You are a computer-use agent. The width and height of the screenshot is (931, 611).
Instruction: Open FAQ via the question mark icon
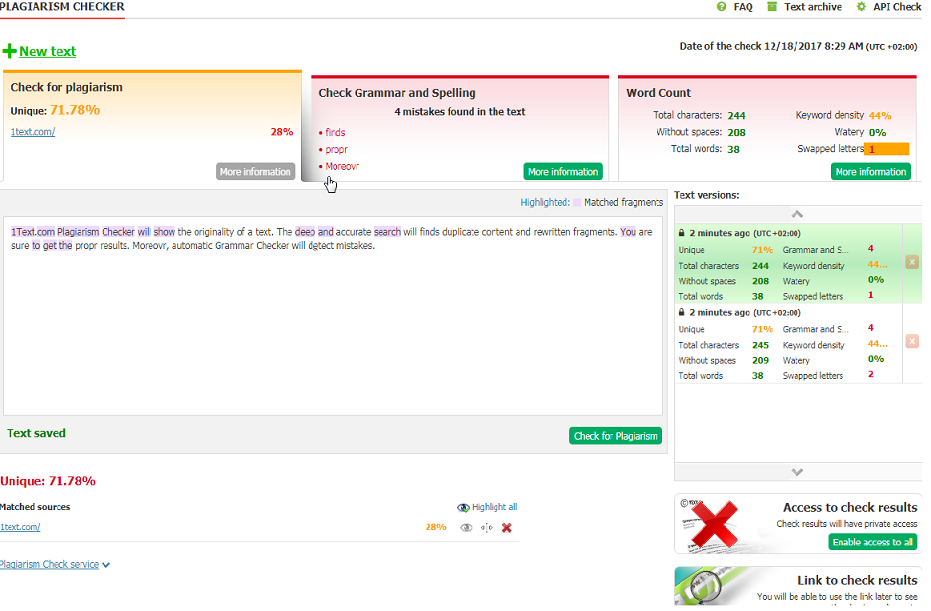[721, 7]
